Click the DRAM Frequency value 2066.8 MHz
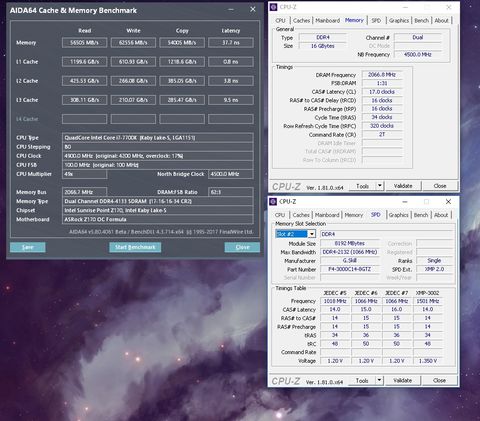480x421 pixels. pos(382,75)
